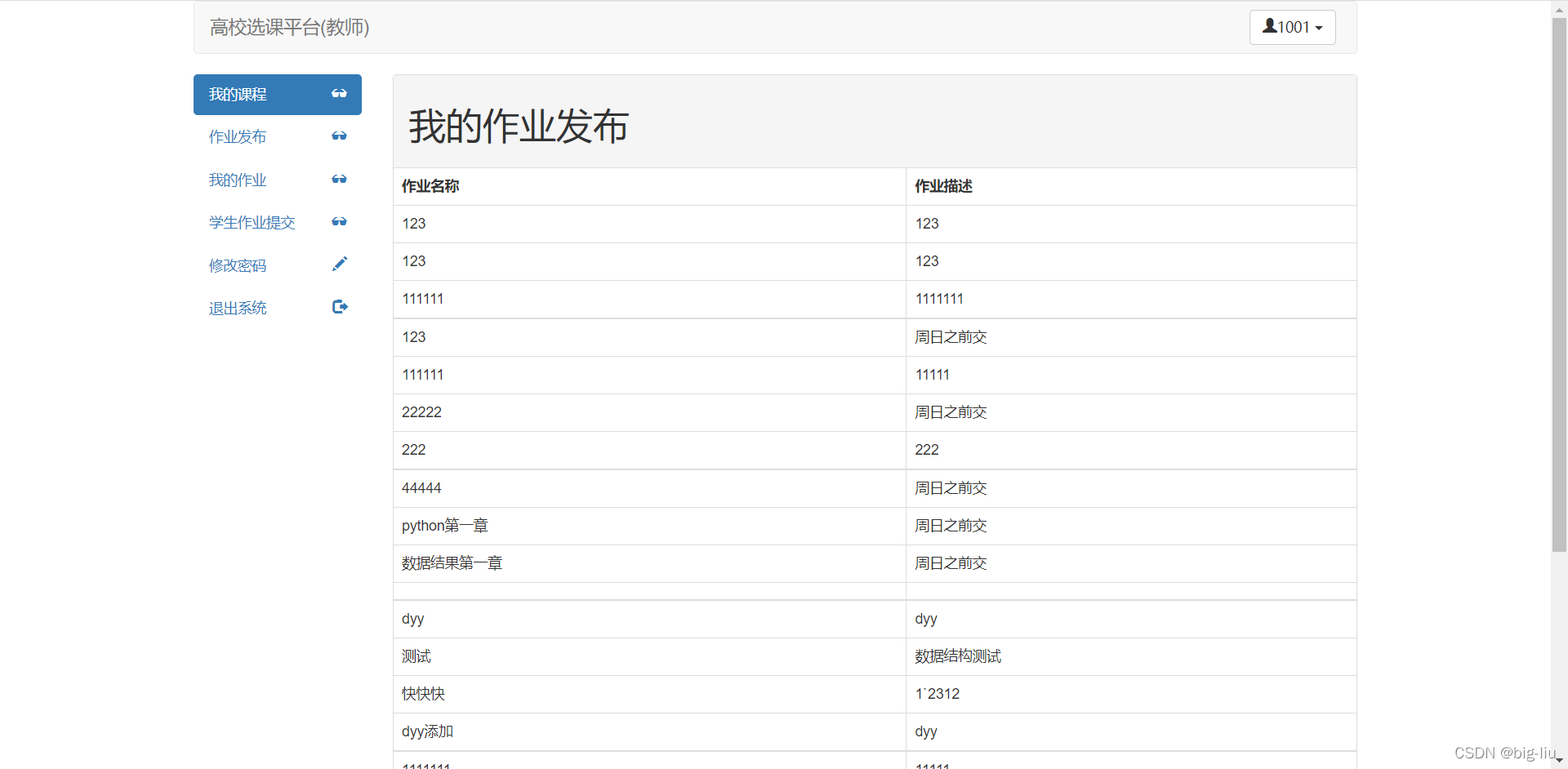The width and height of the screenshot is (1568, 769).
Task: Click glasses icon beside 学生作业提交
Action: click(x=339, y=222)
